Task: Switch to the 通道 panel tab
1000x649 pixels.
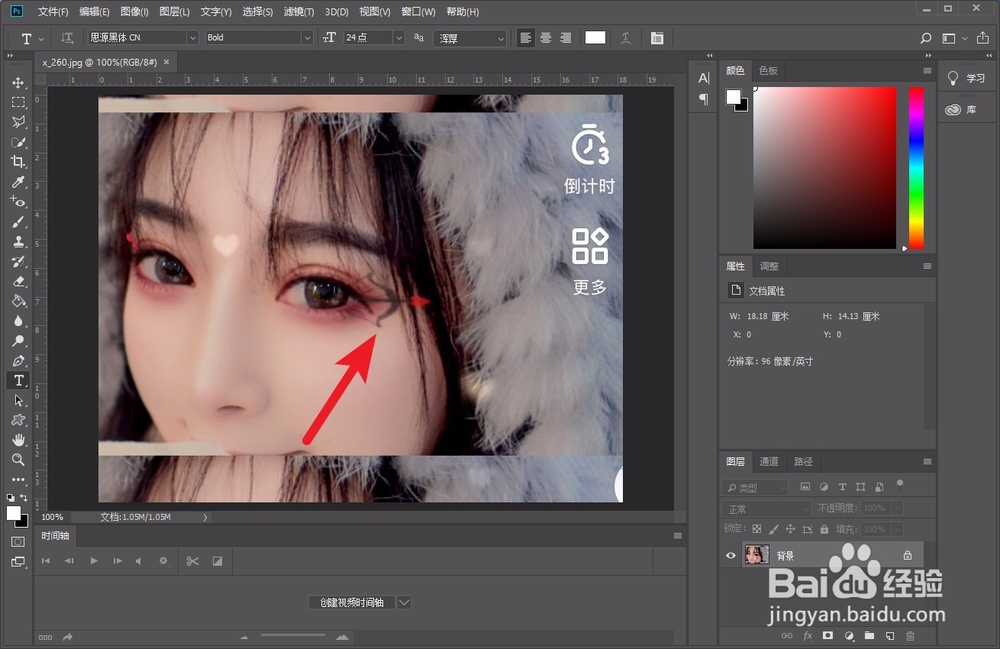Action: (769, 462)
